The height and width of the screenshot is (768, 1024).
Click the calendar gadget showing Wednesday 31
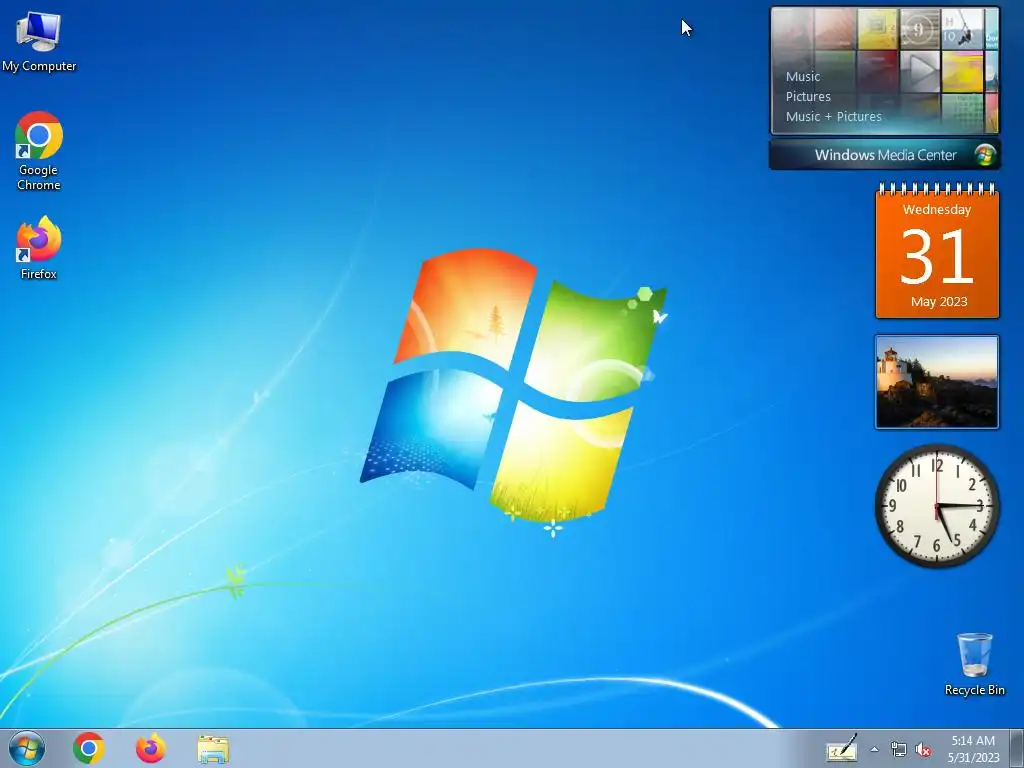(x=937, y=251)
